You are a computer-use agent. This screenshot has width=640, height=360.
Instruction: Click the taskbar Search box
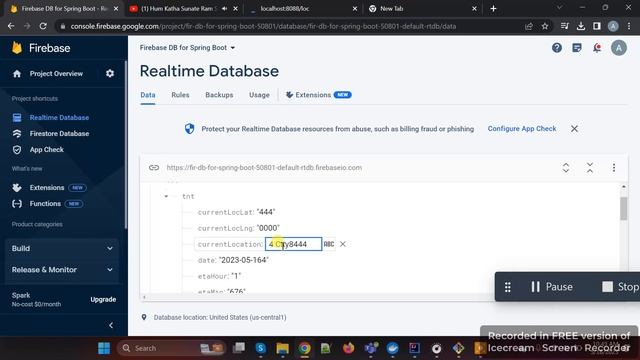click(x=171, y=348)
